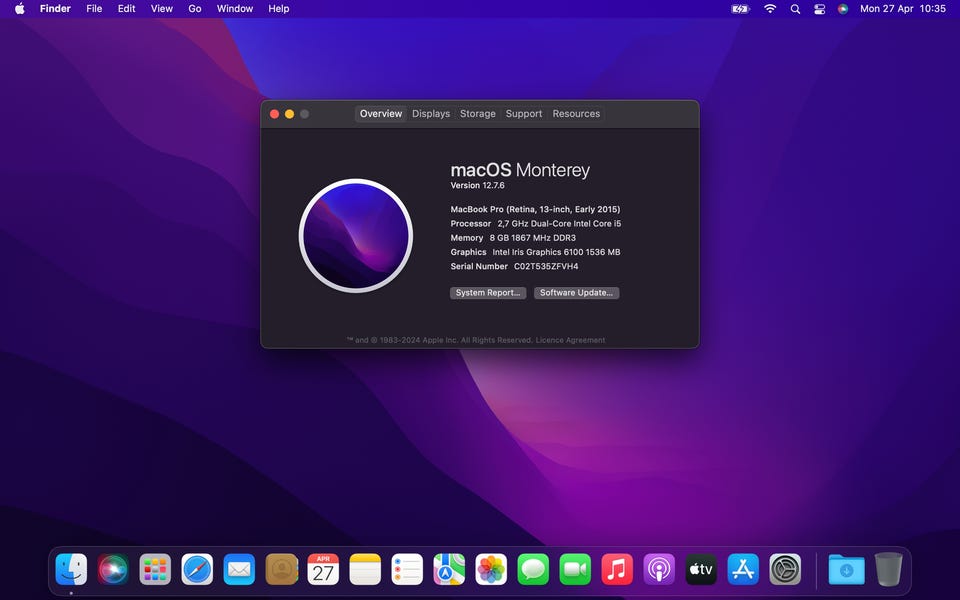Open Messages from the Dock

533,569
